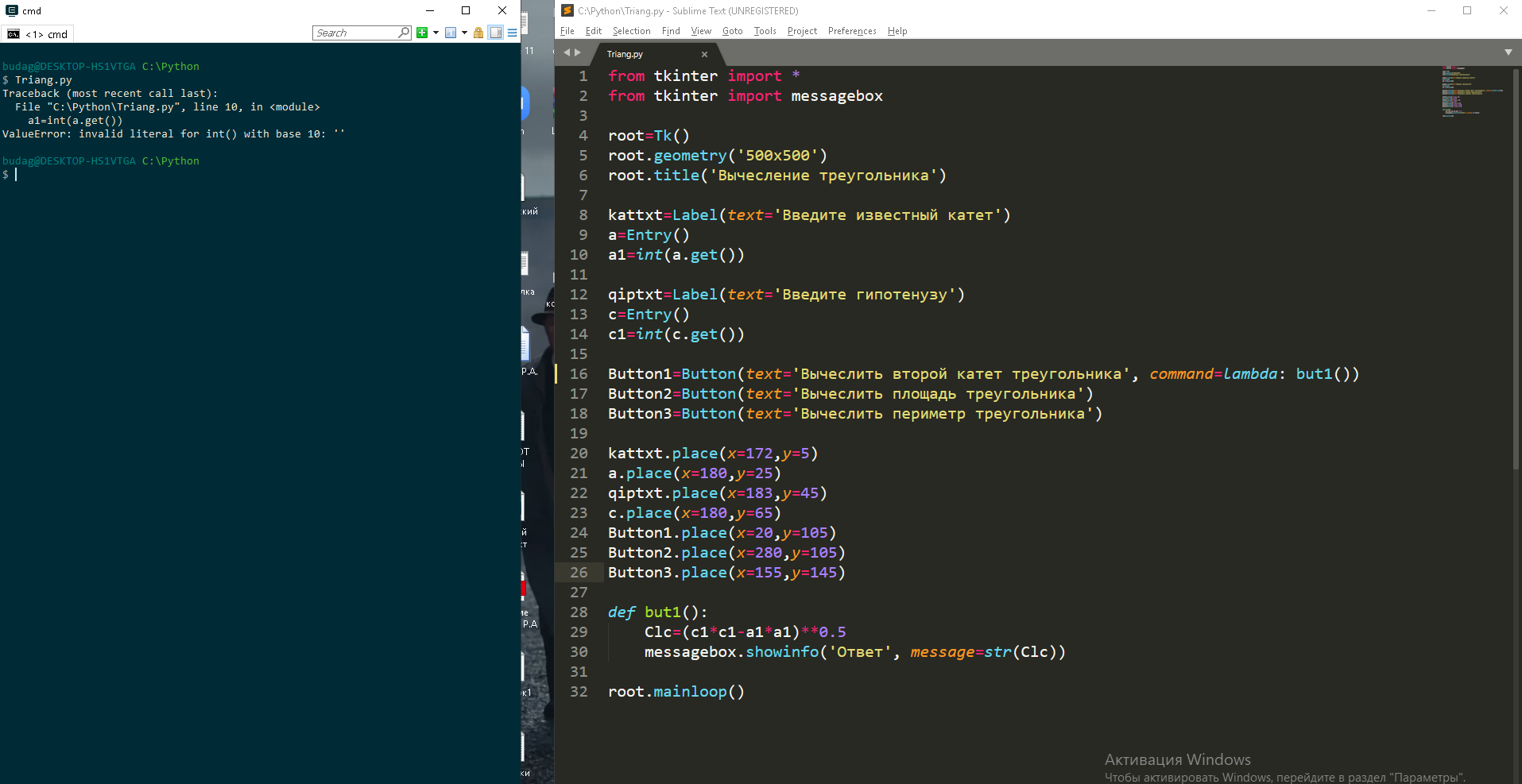This screenshot has height=784, width=1522.
Task: Click the minimap code preview in Sublime
Action: tap(1473, 91)
